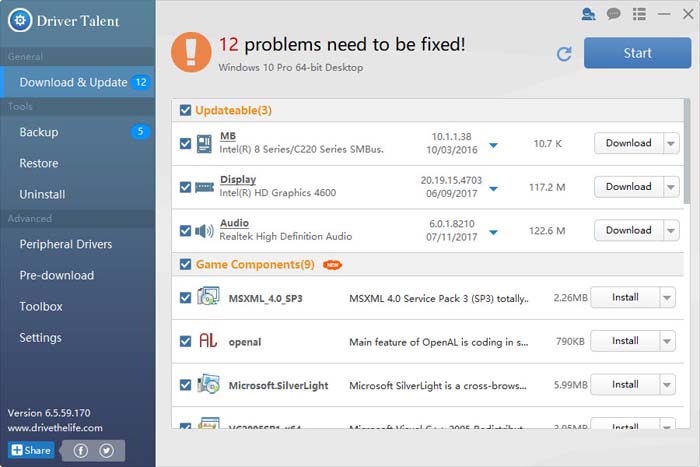Click the Backup badge showing 5

[140, 132]
